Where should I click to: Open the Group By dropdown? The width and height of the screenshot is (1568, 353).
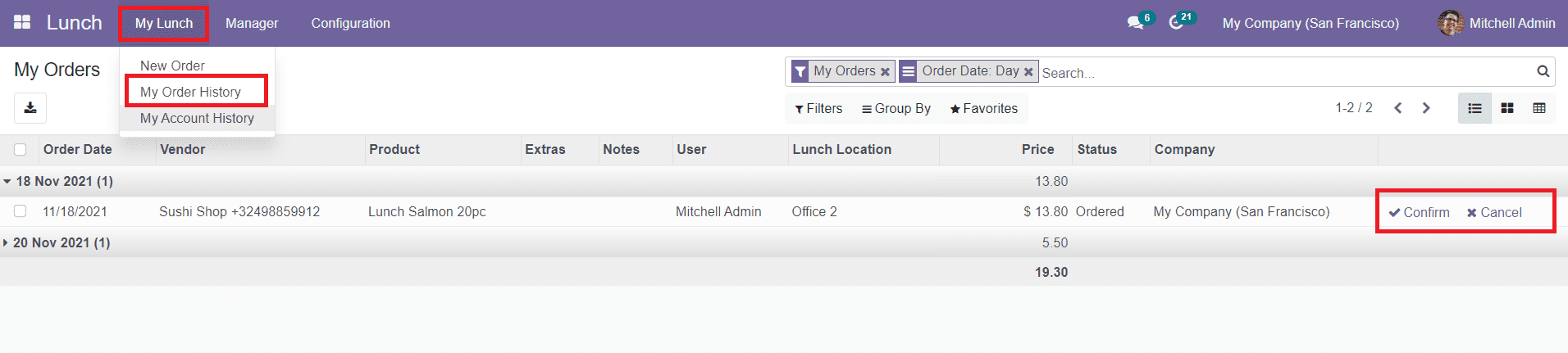[896, 108]
